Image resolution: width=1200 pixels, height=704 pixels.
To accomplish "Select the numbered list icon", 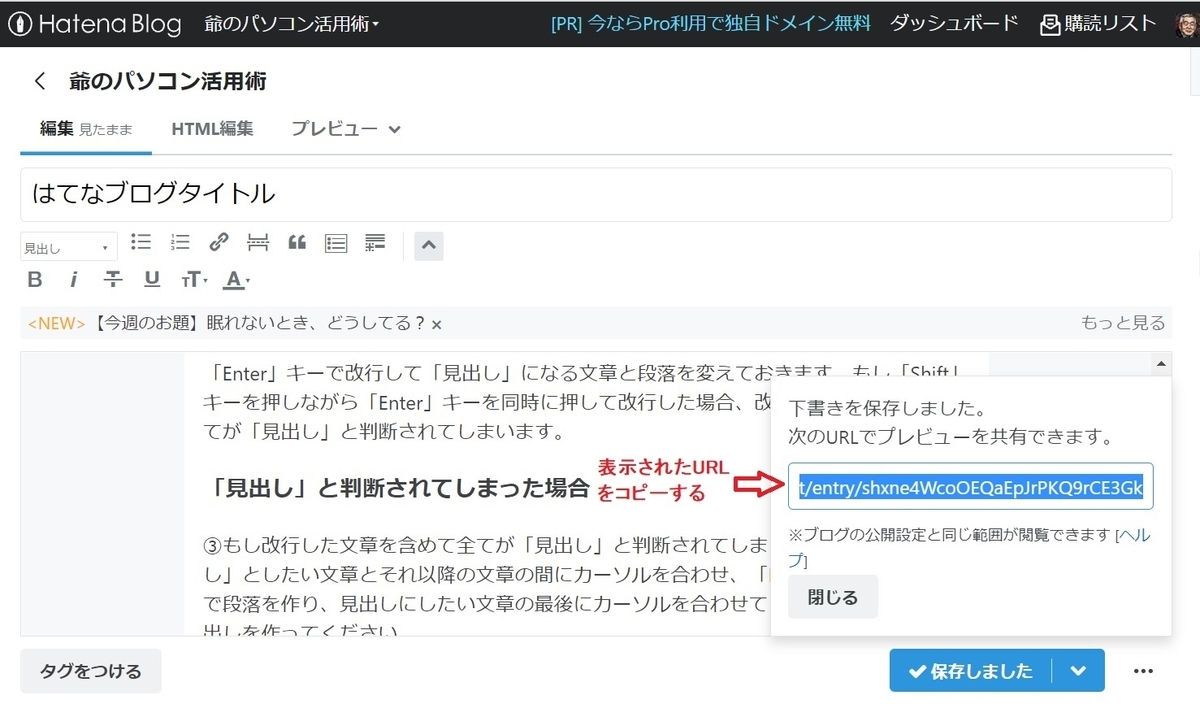I will [181, 242].
